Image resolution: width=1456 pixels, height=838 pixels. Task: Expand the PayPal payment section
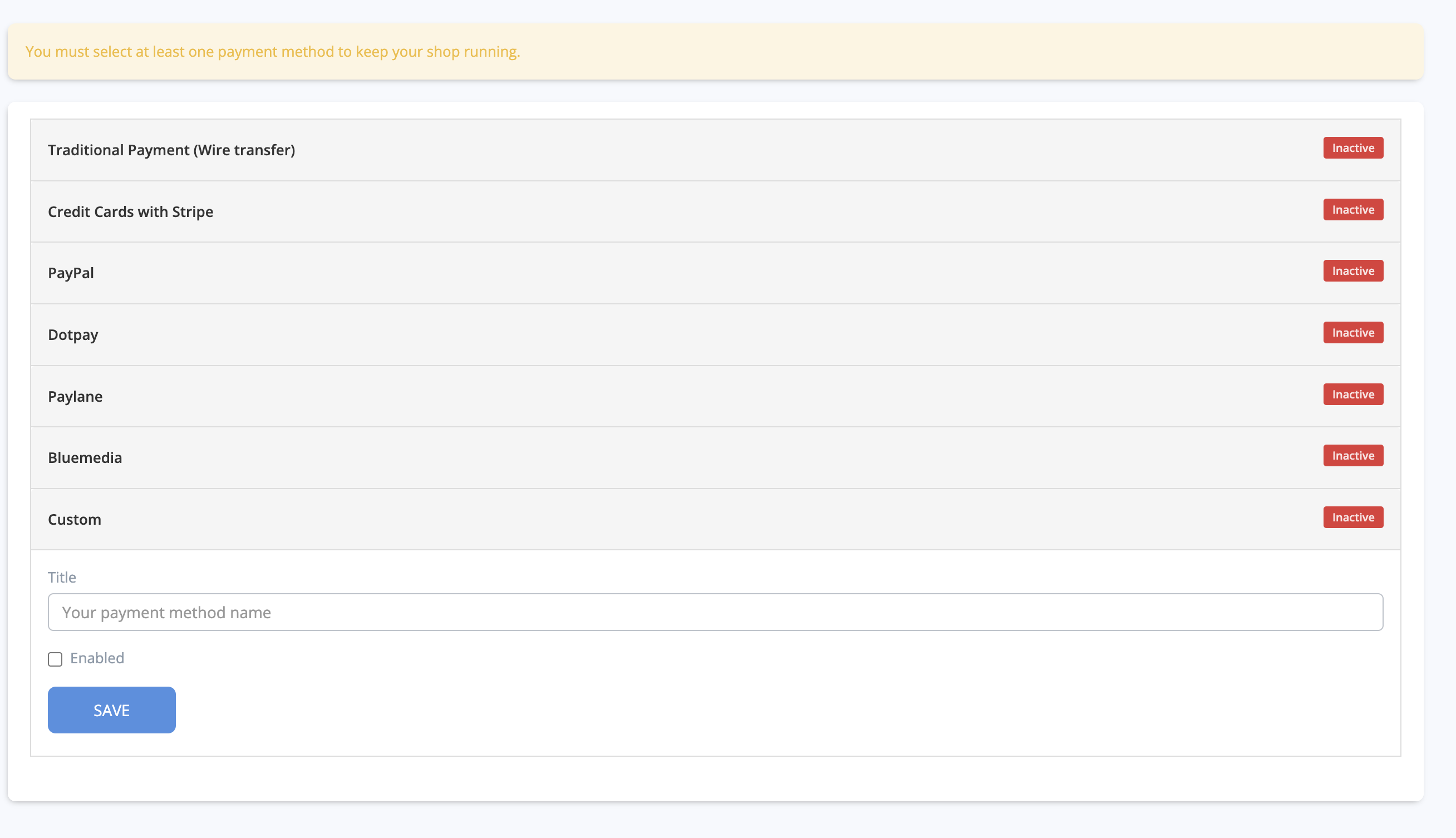(71, 273)
